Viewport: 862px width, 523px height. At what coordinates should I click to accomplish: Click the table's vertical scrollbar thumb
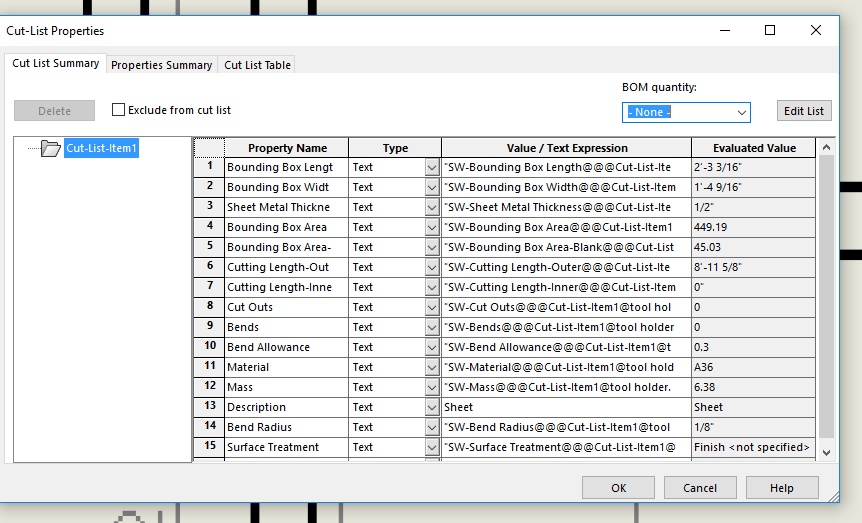[x=826, y=297]
